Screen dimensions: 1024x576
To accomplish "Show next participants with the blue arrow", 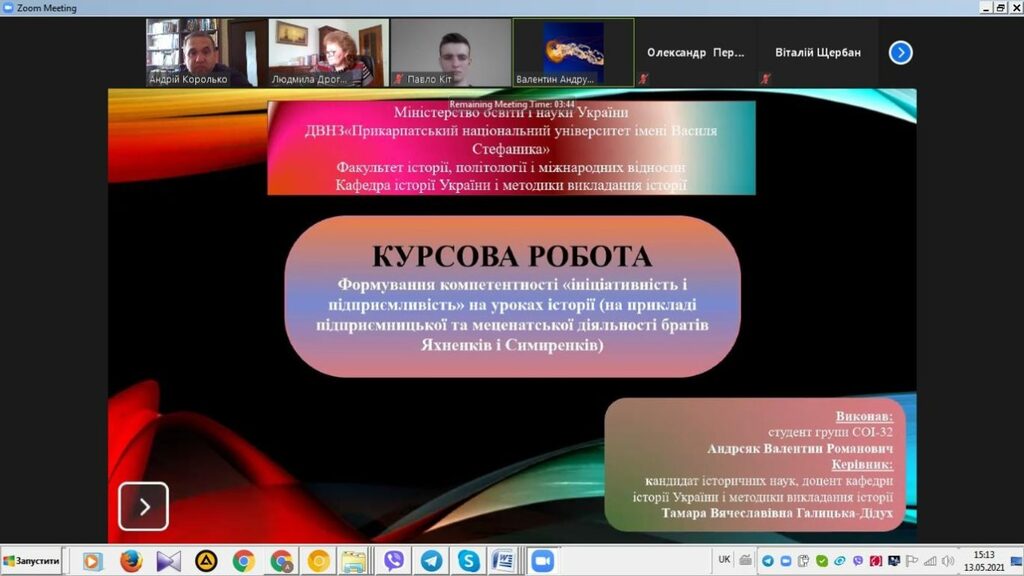I will (900, 53).
